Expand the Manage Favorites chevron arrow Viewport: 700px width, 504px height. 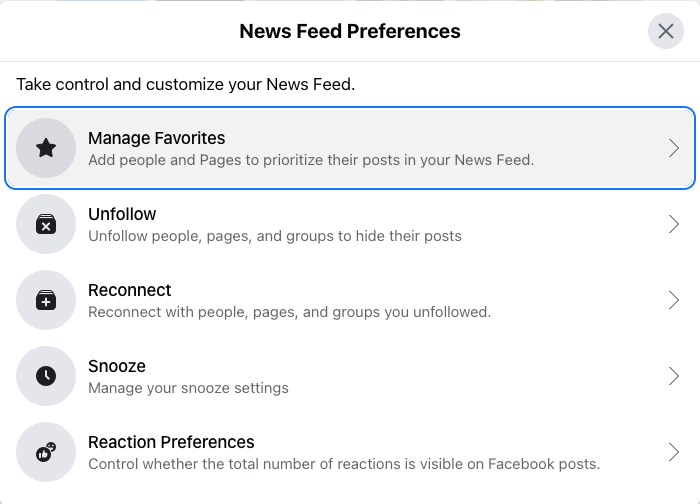pos(673,148)
